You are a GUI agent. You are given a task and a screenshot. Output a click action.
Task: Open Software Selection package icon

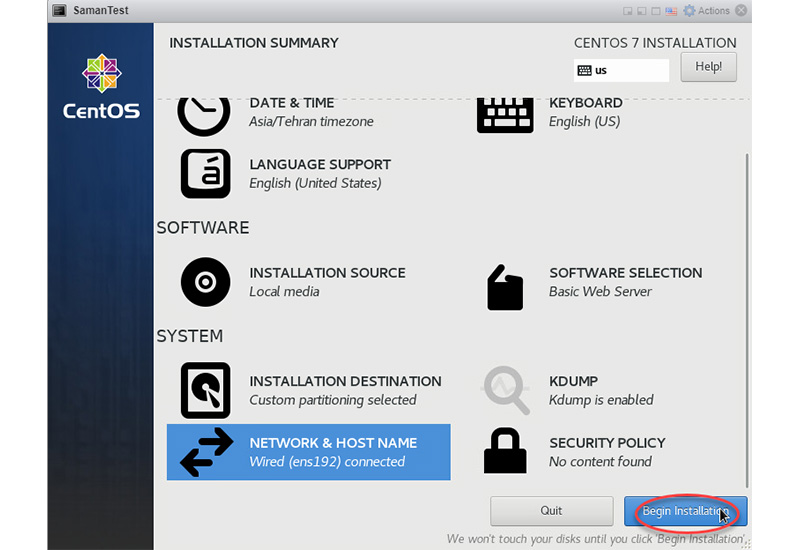[x=505, y=288]
